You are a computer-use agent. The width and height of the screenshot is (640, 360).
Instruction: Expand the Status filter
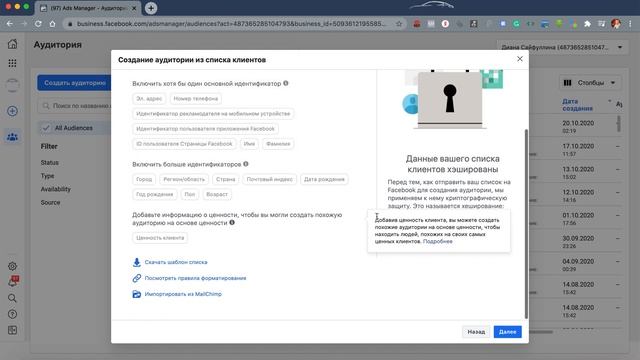tap(49, 162)
